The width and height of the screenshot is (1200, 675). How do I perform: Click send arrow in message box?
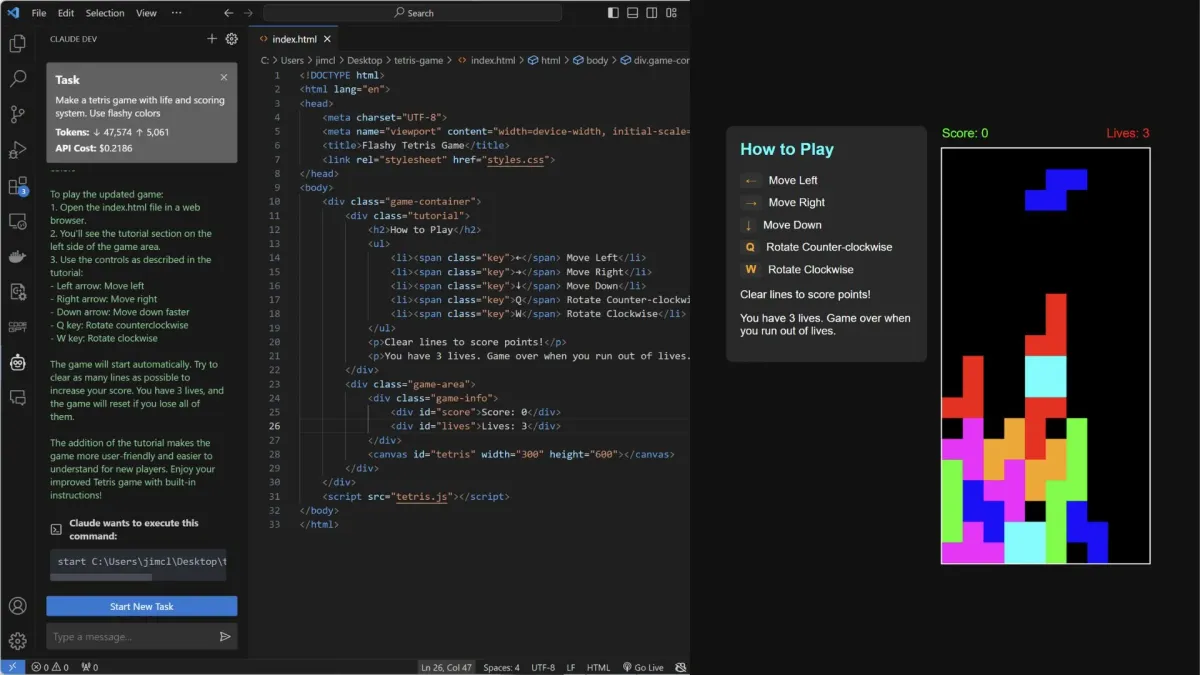[x=225, y=637]
